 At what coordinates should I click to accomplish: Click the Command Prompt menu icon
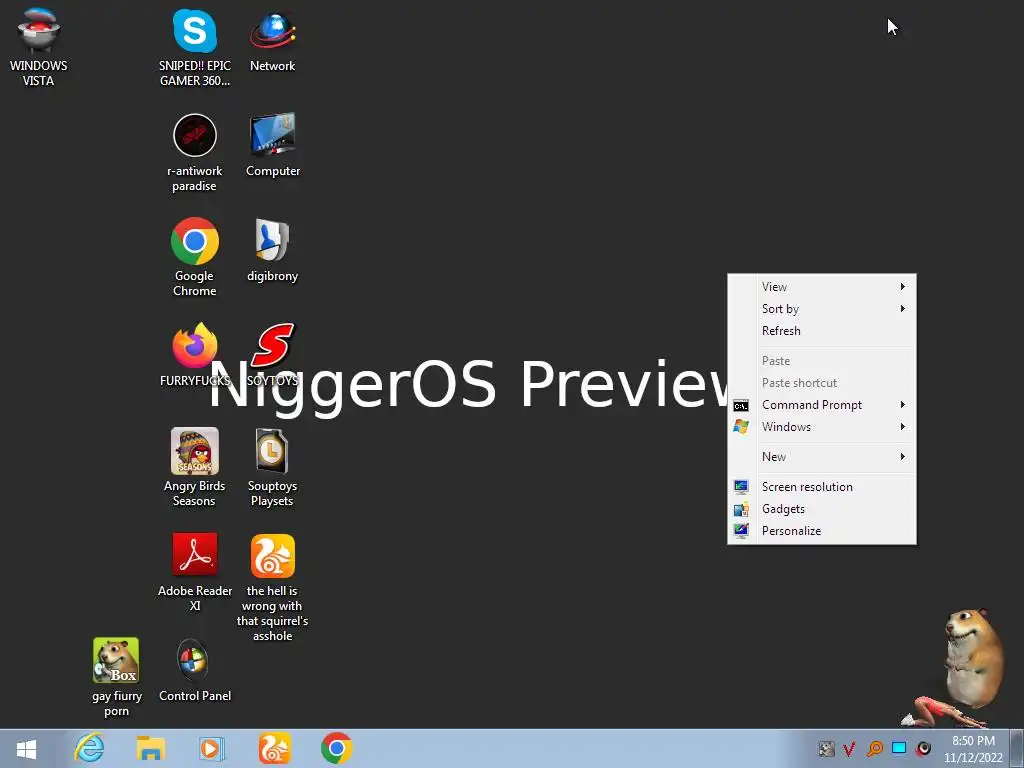click(741, 406)
